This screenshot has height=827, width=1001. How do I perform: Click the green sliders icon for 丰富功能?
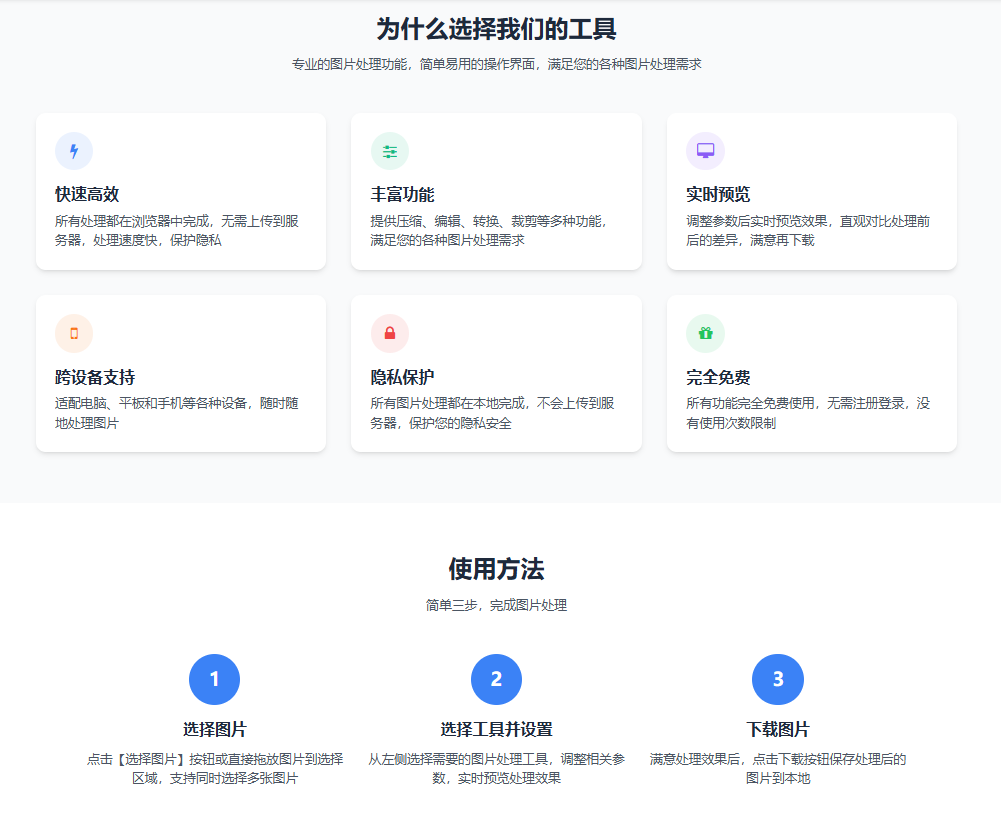[390, 152]
